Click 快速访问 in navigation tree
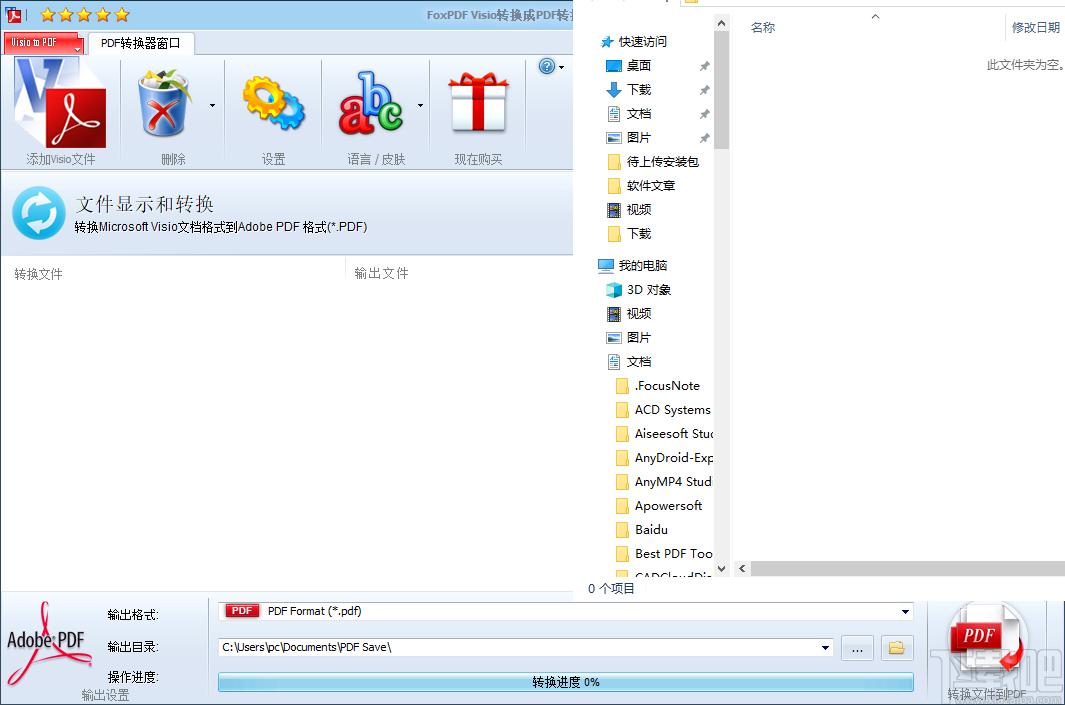Screen dimensions: 1065x705 coord(634,42)
